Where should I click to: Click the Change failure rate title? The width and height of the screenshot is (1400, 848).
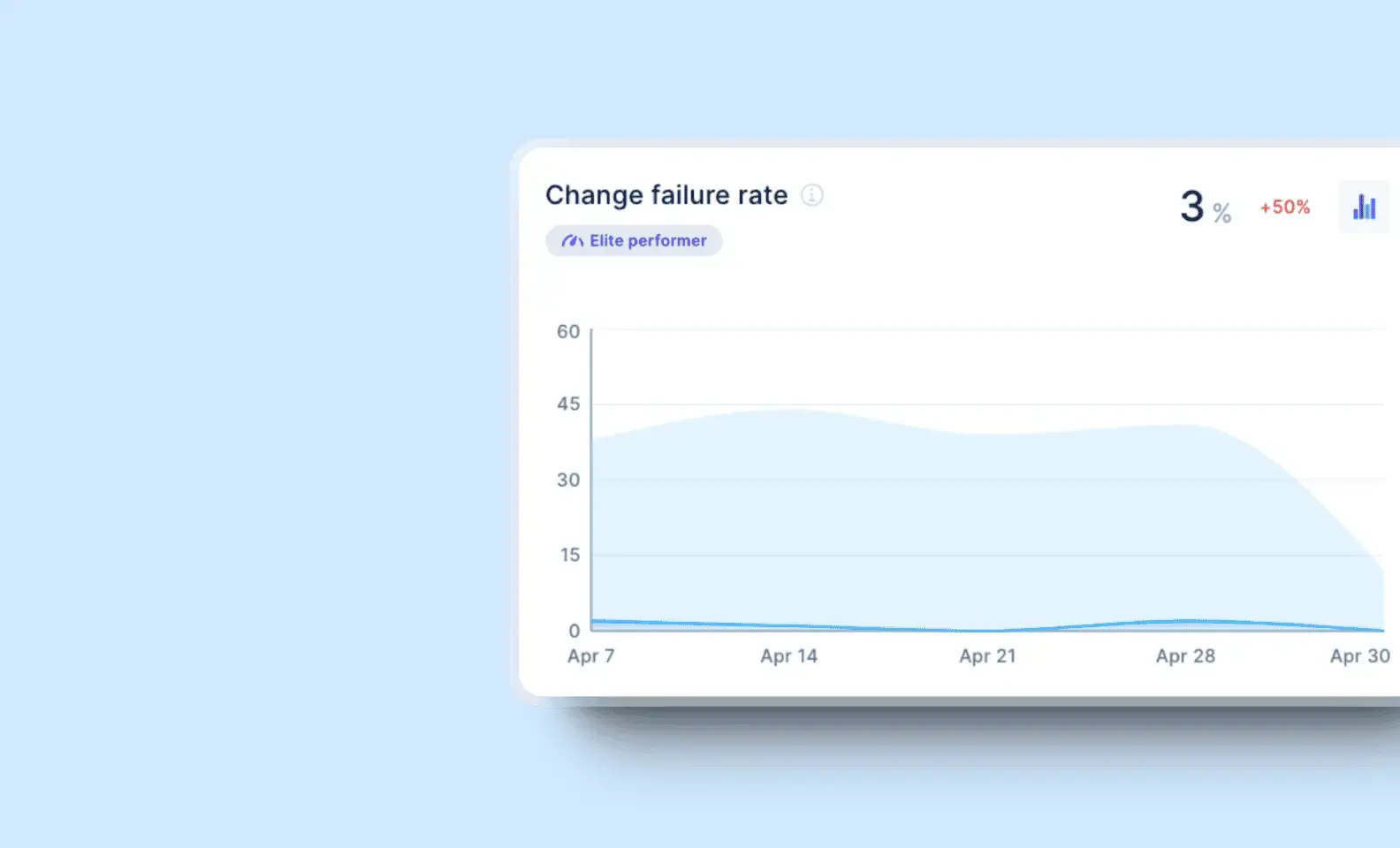666,195
